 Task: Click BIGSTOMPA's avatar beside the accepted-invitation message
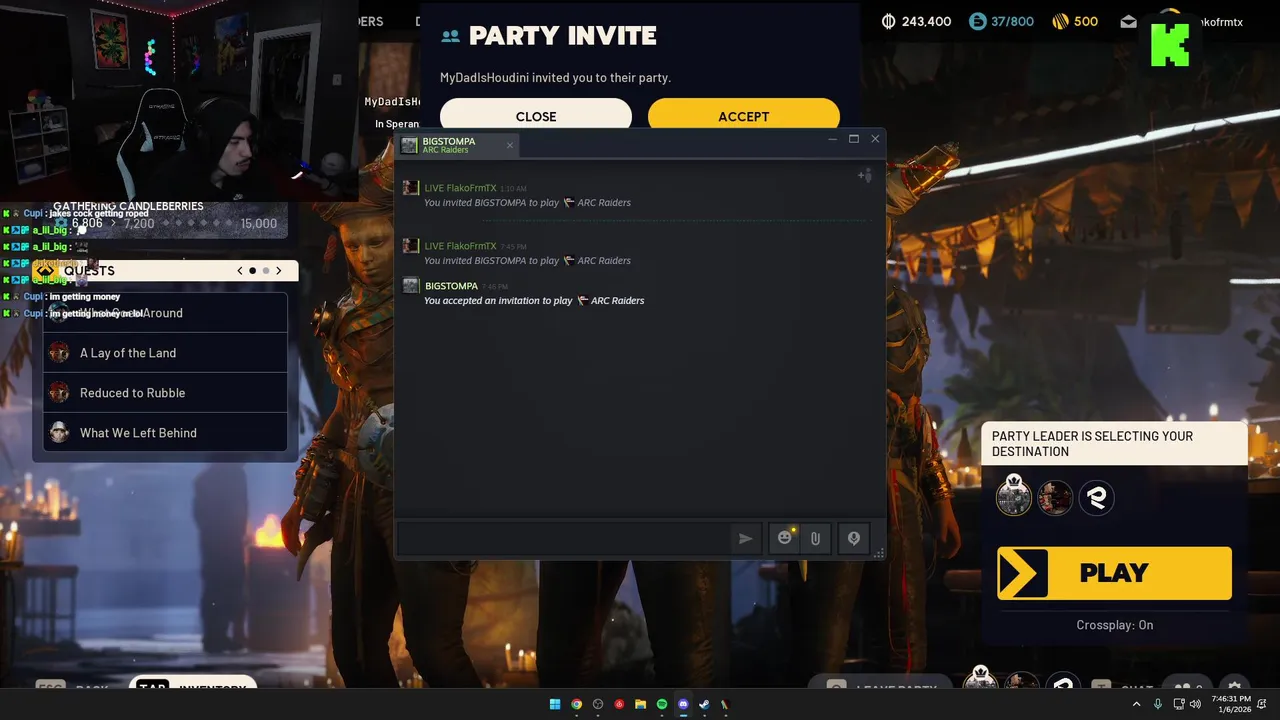[410, 286]
